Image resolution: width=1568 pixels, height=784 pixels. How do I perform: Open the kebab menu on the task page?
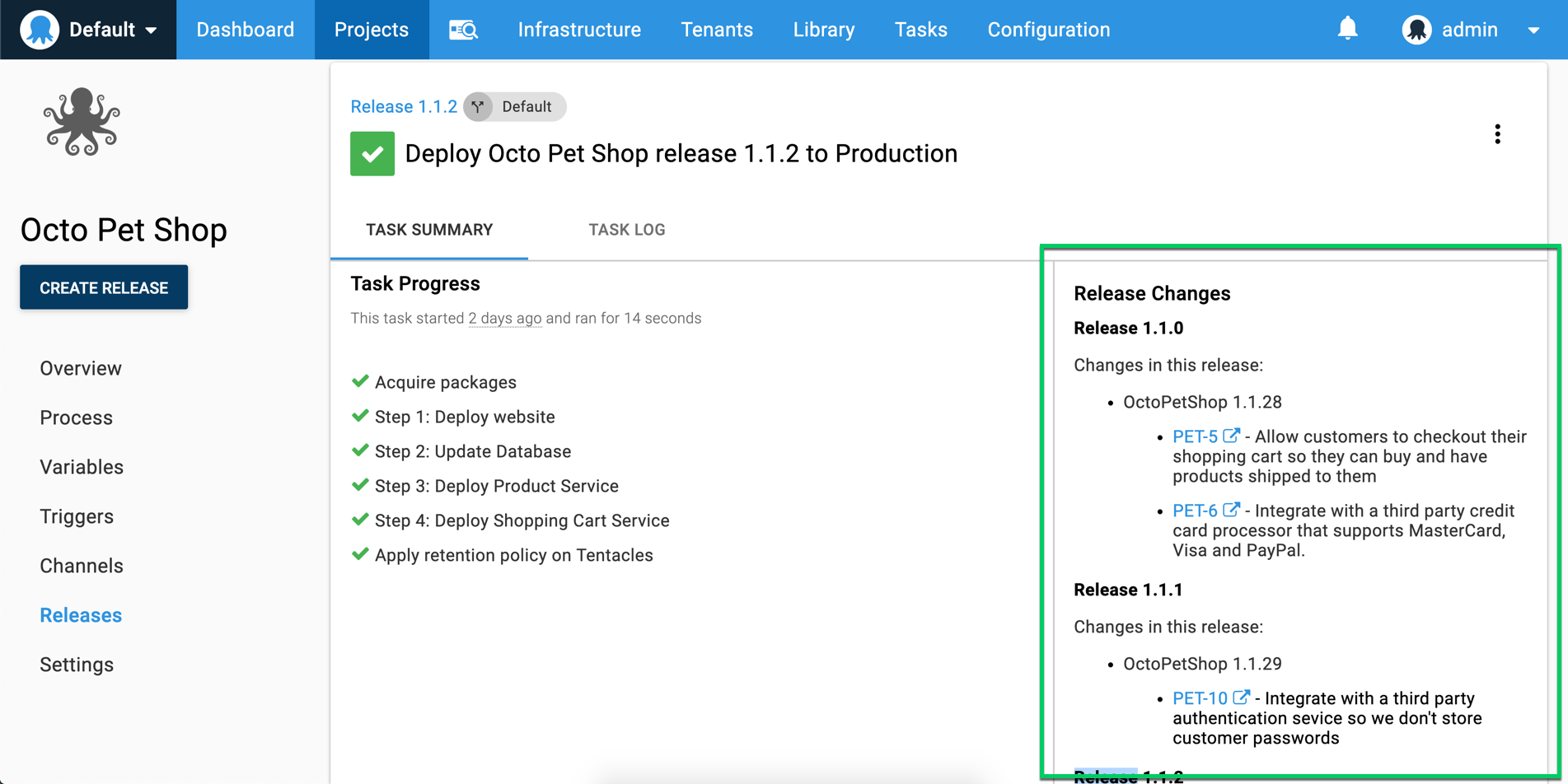(1498, 134)
